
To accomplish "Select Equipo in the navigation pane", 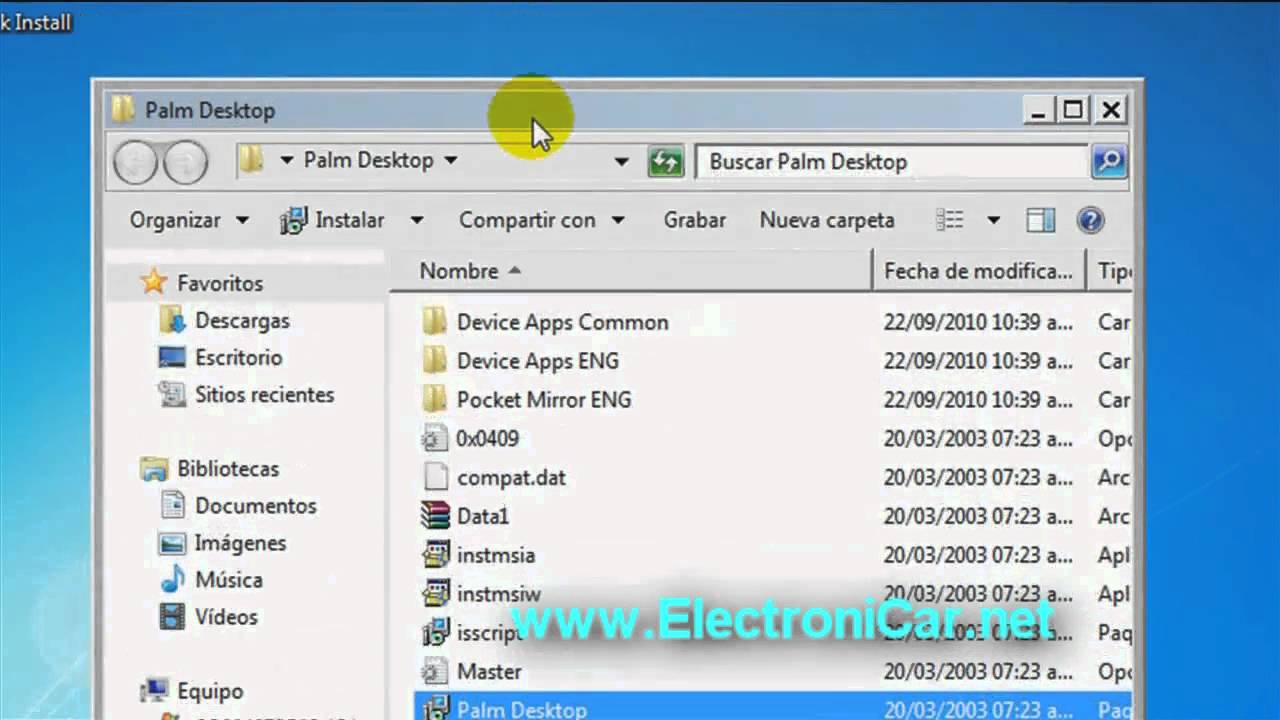I will 210,690.
